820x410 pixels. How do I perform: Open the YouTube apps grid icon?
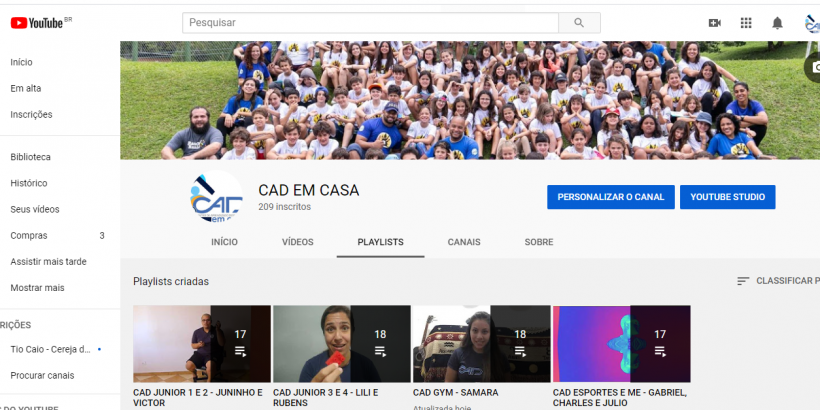pyautogui.click(x=746, y=22)
